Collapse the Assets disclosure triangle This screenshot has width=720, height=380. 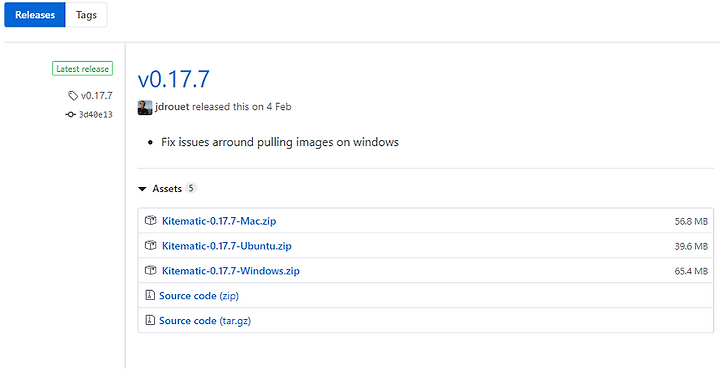coord(142,189)
